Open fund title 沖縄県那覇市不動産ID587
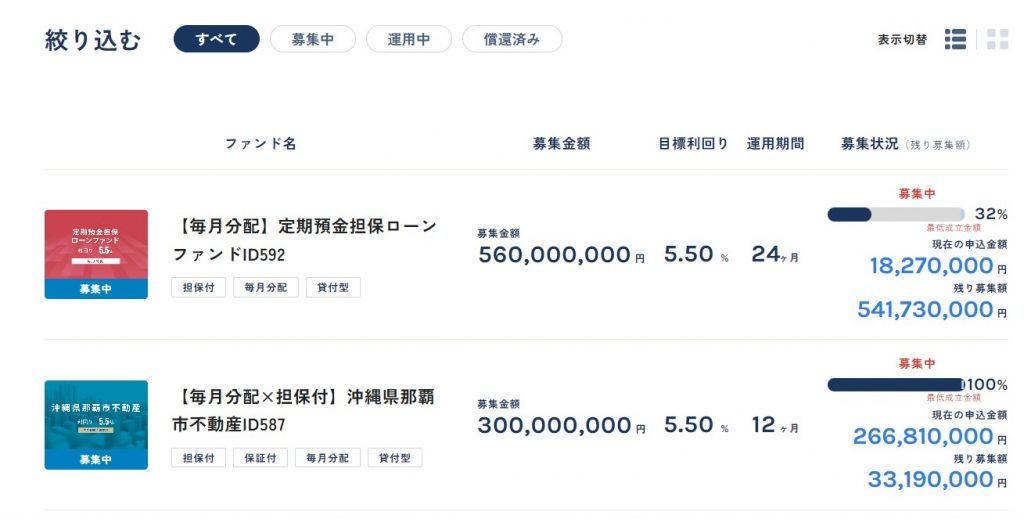The image size is (1024, 519). coord(304,411)
